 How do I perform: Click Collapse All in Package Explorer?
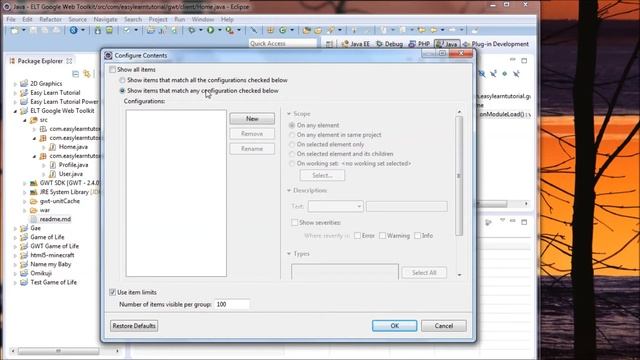pos(75,74)
